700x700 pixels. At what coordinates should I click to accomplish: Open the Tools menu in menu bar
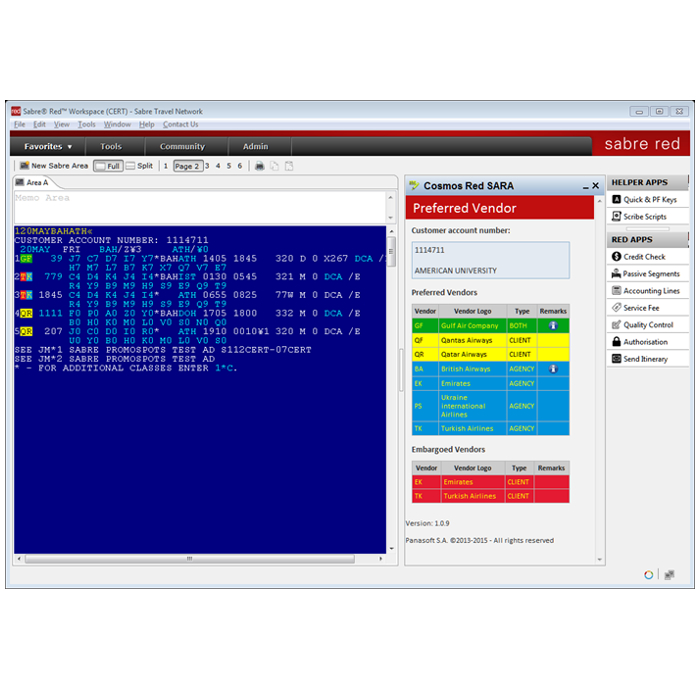click(x=87, y=125)
